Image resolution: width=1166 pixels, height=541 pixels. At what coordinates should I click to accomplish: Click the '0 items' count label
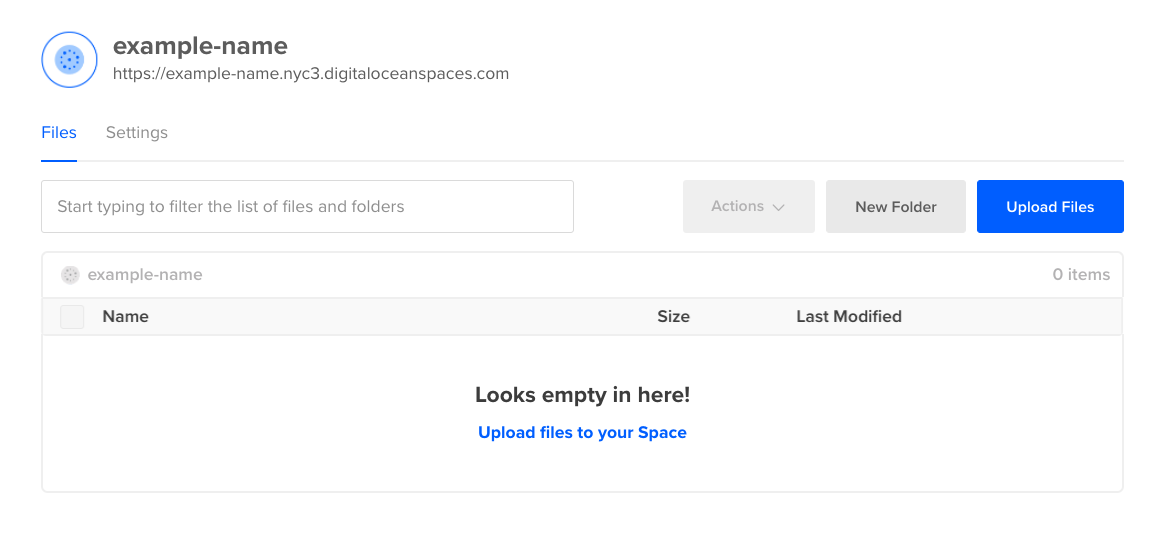(1081, 275)
